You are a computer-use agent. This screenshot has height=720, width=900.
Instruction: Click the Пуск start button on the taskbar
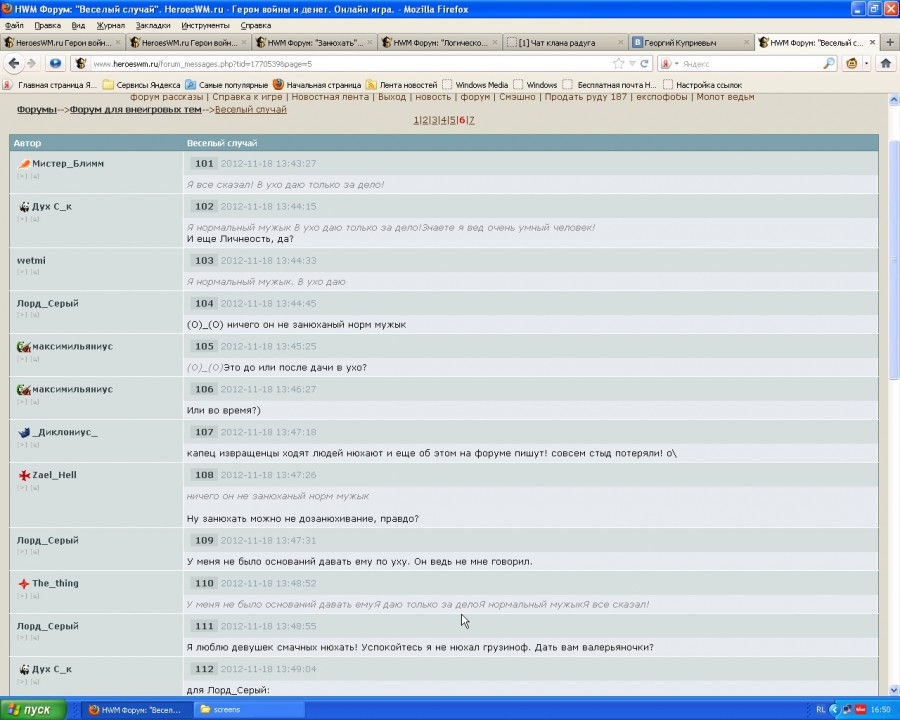(33, 709)
